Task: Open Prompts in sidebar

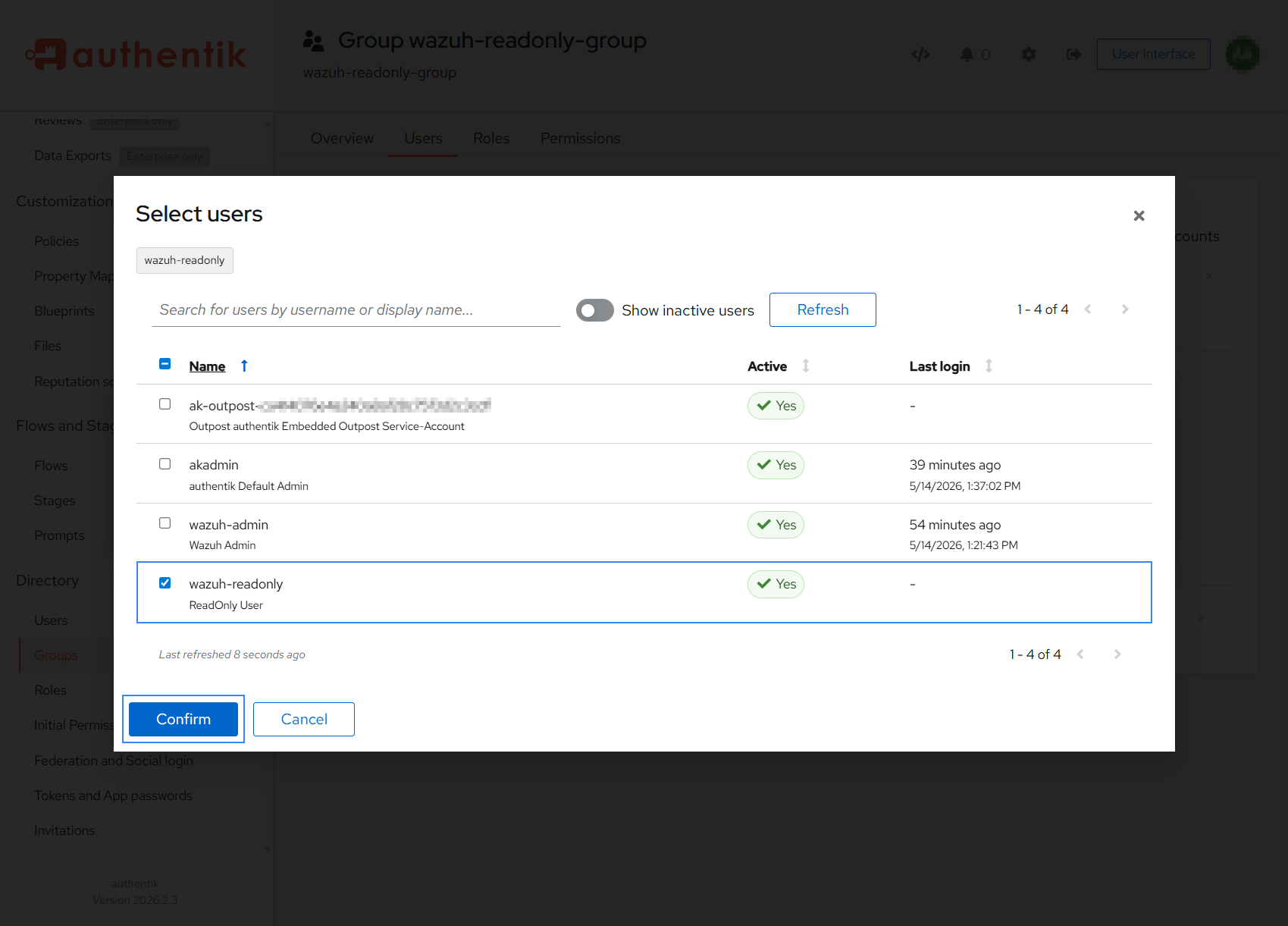Action: (59, 535)
